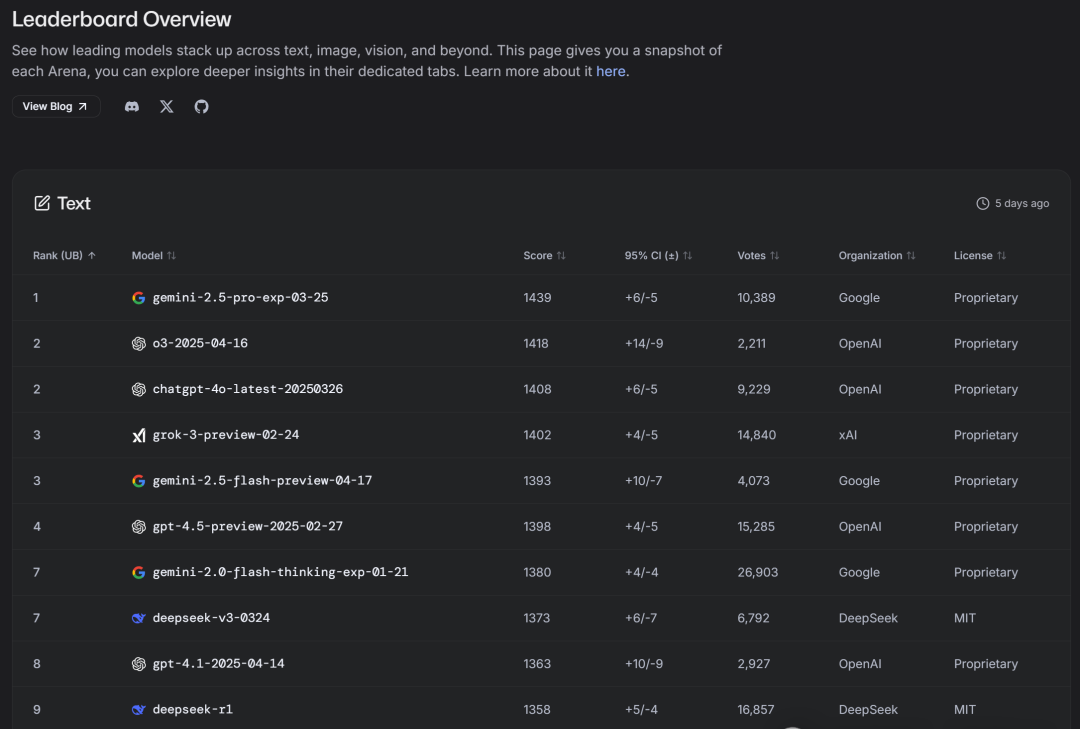Select model name o3-2025-04-16
The height and width of the screenshot is (729, 1080).
200,343
